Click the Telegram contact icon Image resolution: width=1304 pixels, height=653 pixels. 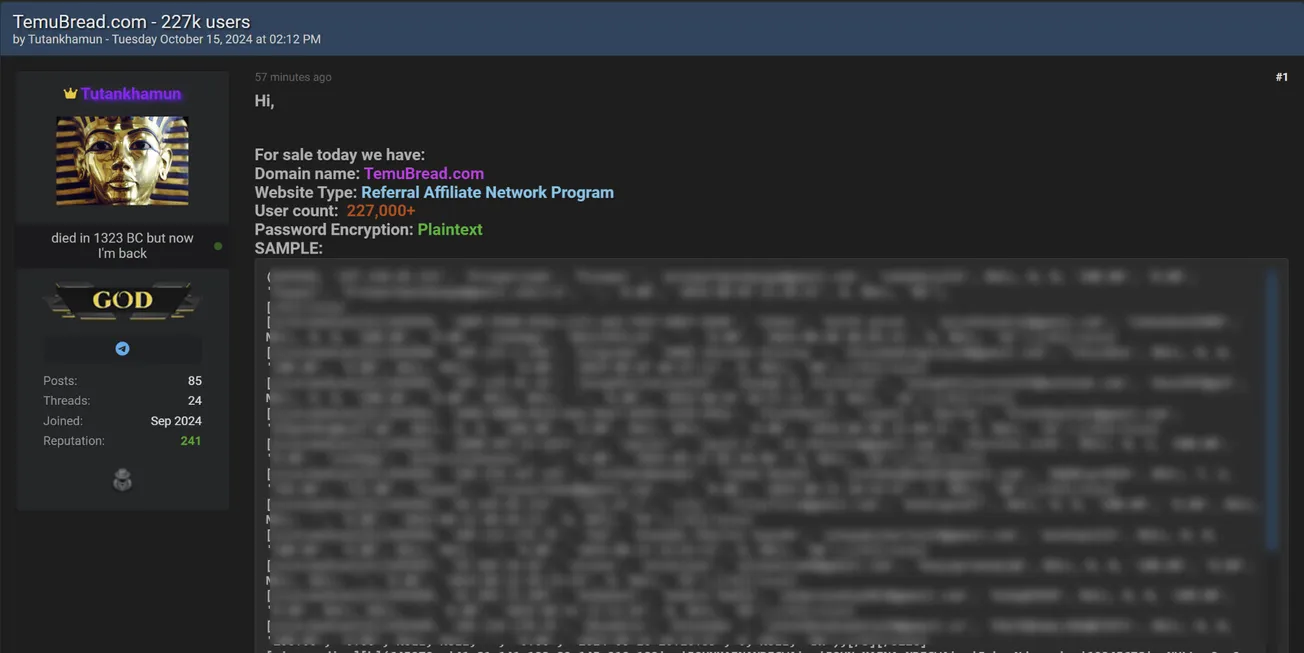coord(122,349)
